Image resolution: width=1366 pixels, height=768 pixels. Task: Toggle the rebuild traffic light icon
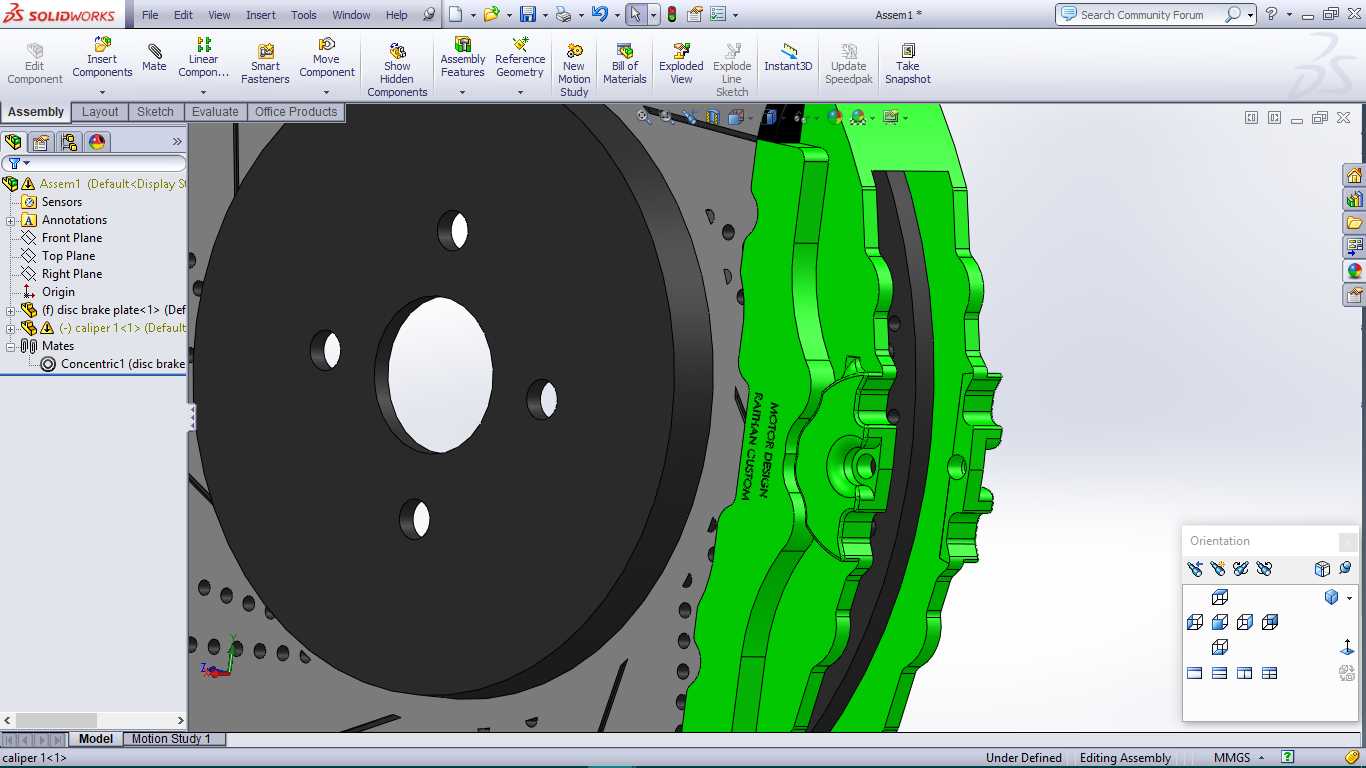click(671, 15)
